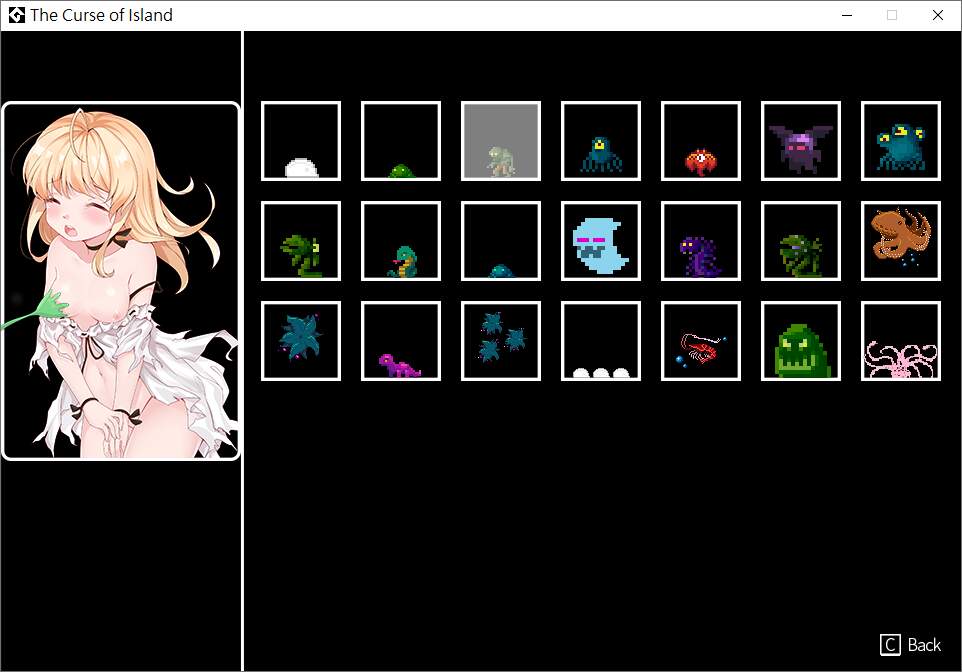Pick the teal monster with yellow eyes
962x672 pixels.
click(901, 141)
